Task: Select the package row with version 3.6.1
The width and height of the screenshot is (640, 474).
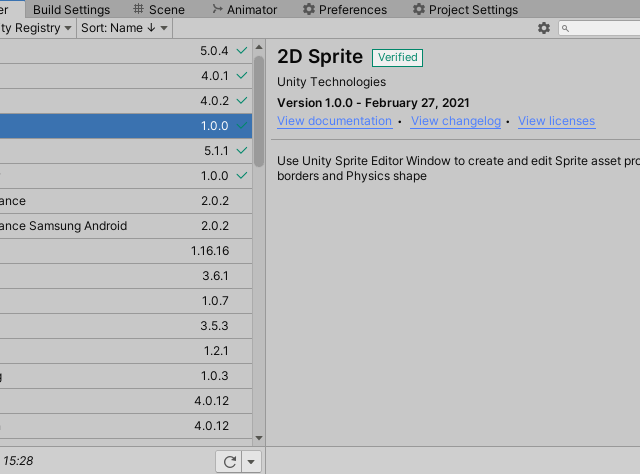Action: click(126, 276)
